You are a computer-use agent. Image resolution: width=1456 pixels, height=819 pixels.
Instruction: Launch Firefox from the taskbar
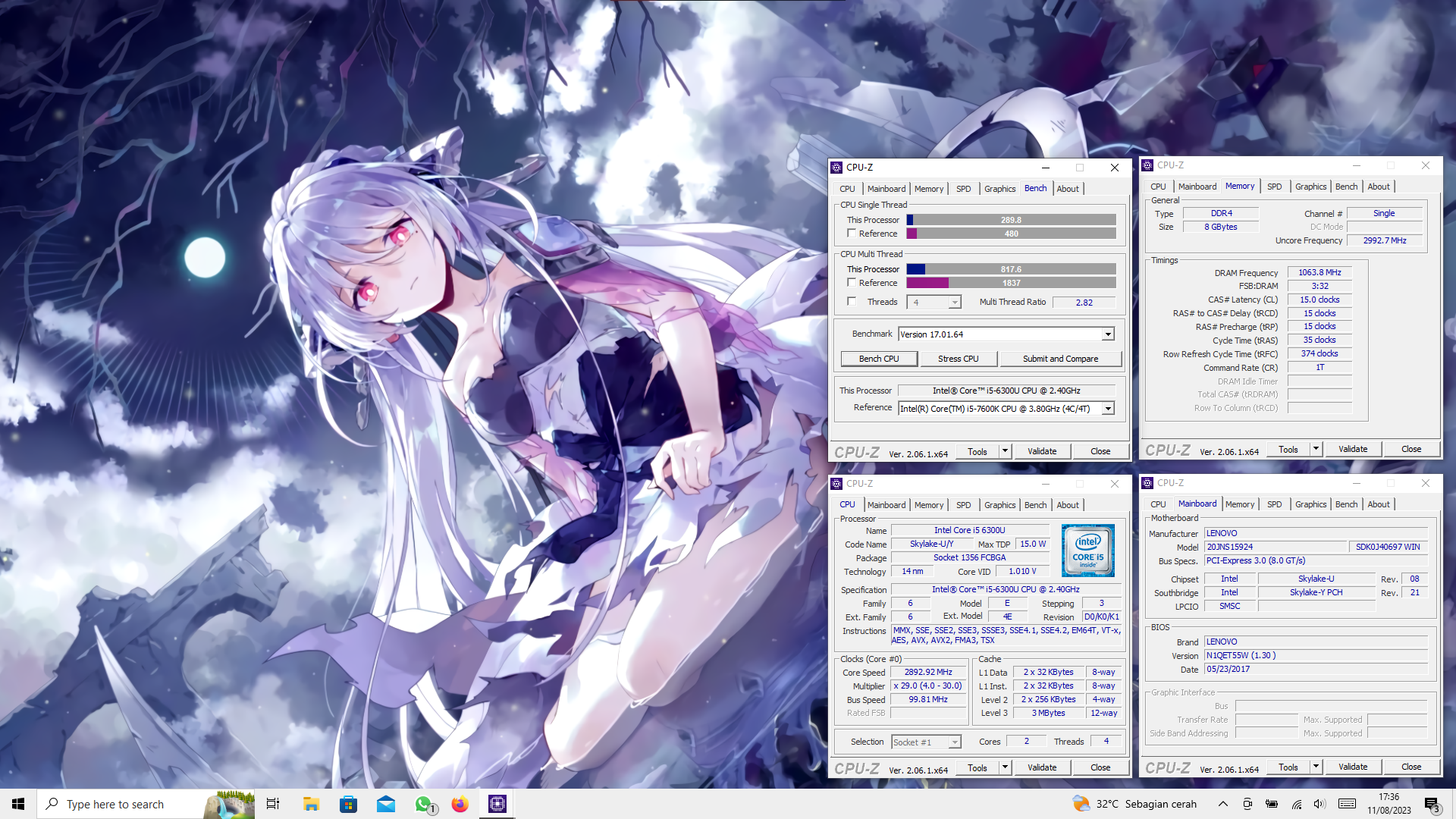point(460,804)
